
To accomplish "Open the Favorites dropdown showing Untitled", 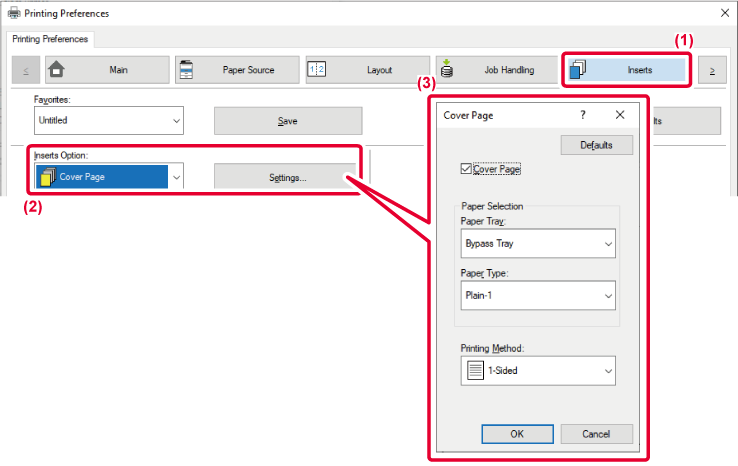I will [x=109, y=120].
